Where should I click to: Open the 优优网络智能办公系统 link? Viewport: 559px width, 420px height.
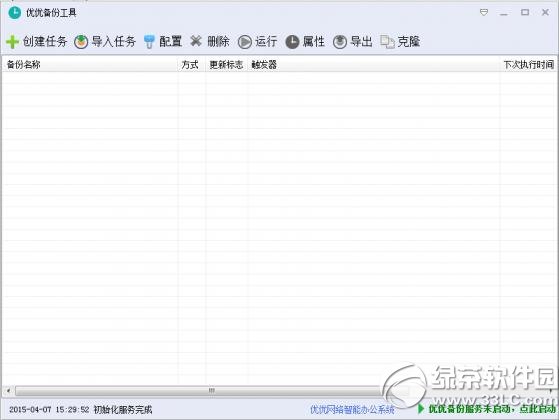pyautogui.click(x=352, y=410)
